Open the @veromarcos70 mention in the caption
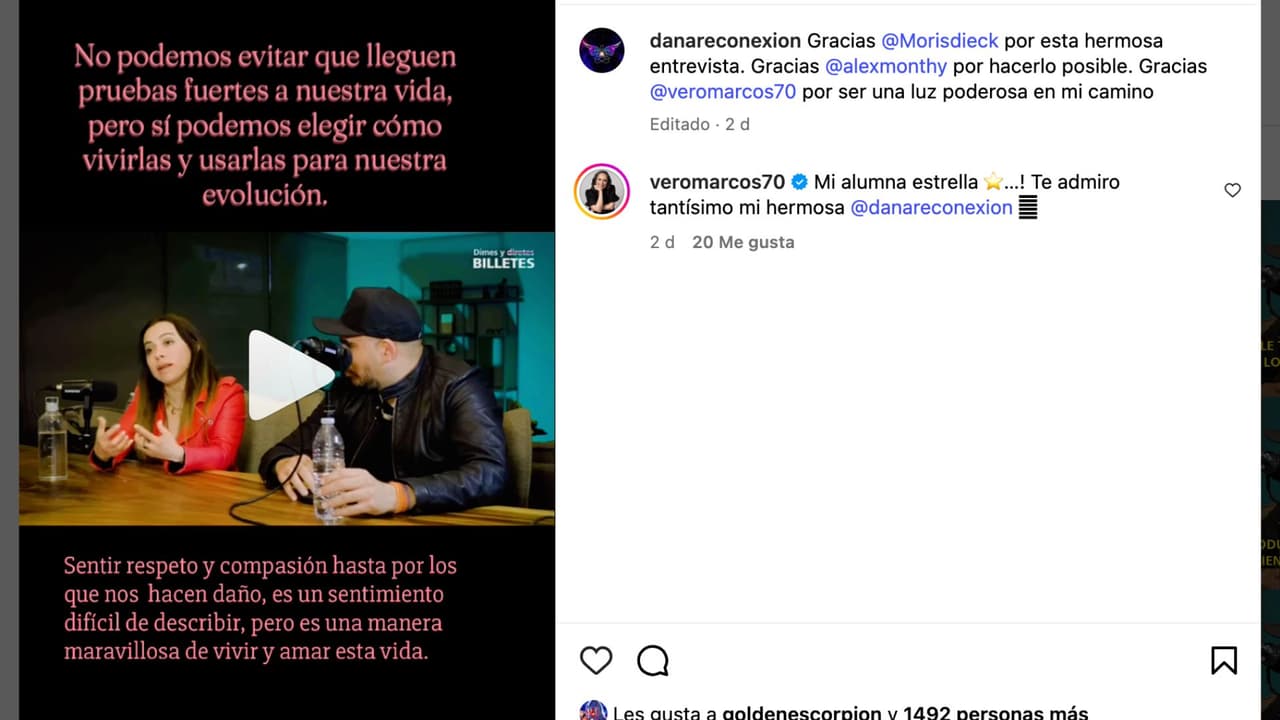The width and height of the screenshot is (1280, 720). 723,92
